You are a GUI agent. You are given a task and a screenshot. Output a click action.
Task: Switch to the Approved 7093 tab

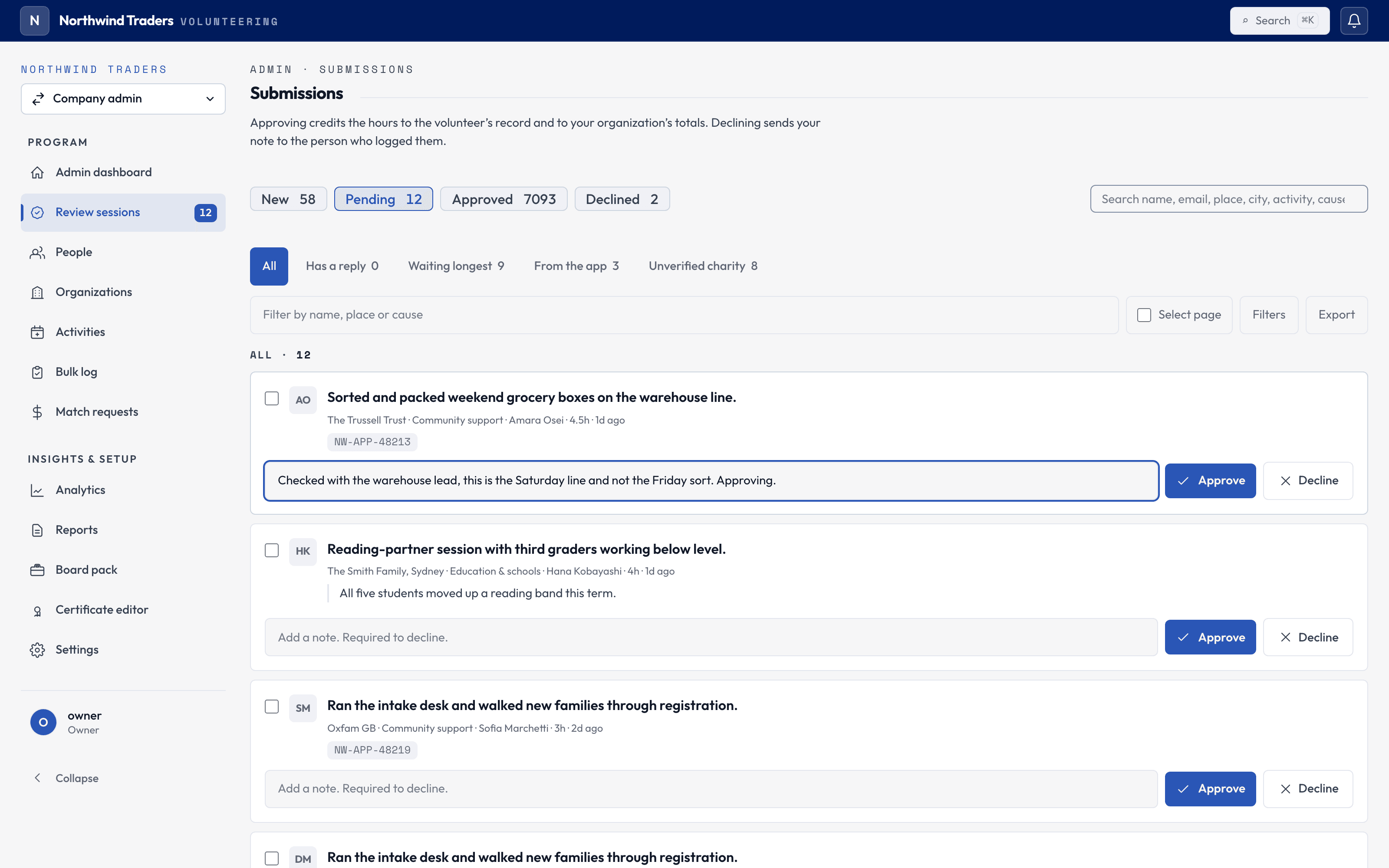click(x=504, y=199)
